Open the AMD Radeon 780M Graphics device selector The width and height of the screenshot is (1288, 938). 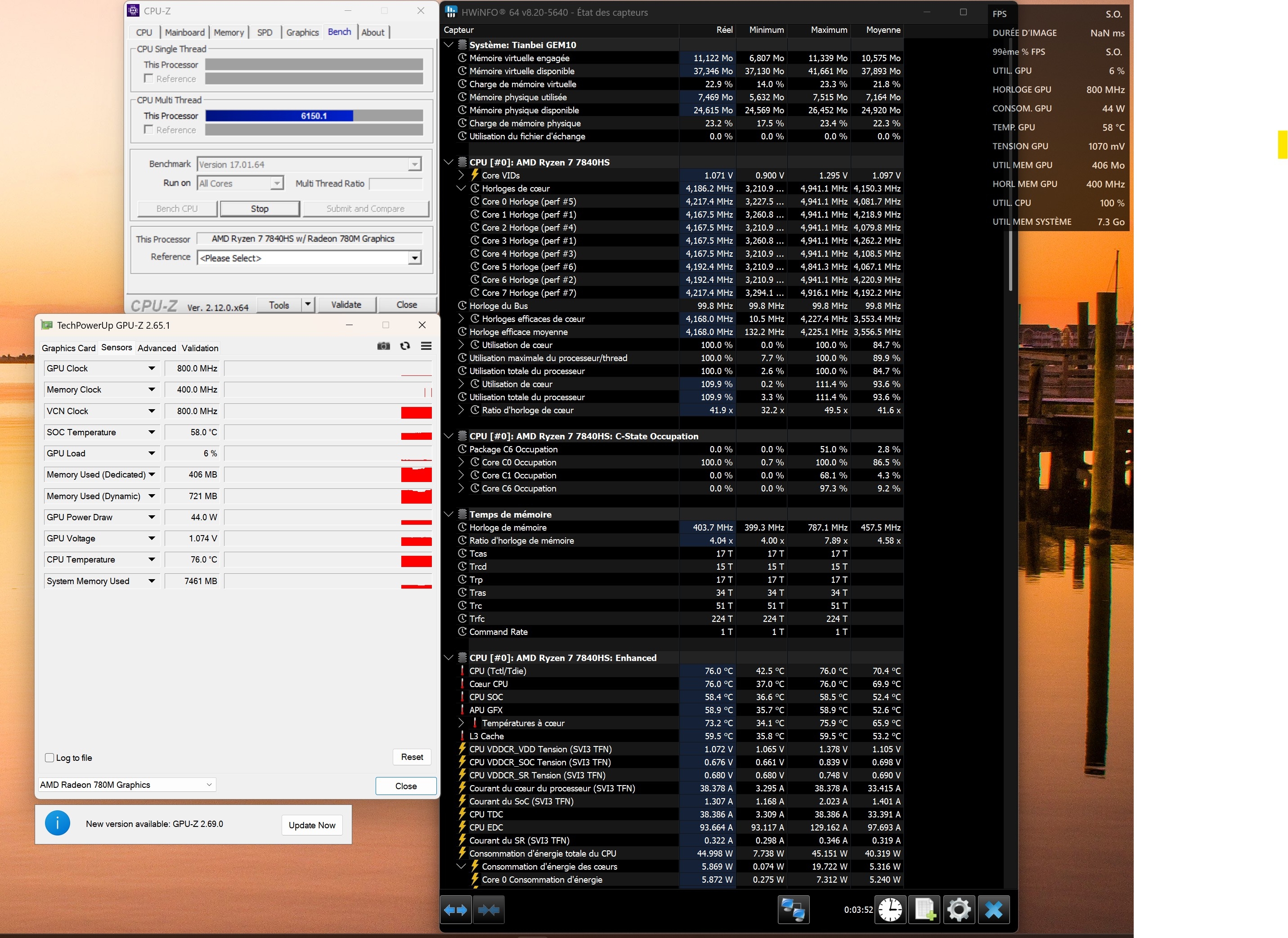[x=127, y=785]
